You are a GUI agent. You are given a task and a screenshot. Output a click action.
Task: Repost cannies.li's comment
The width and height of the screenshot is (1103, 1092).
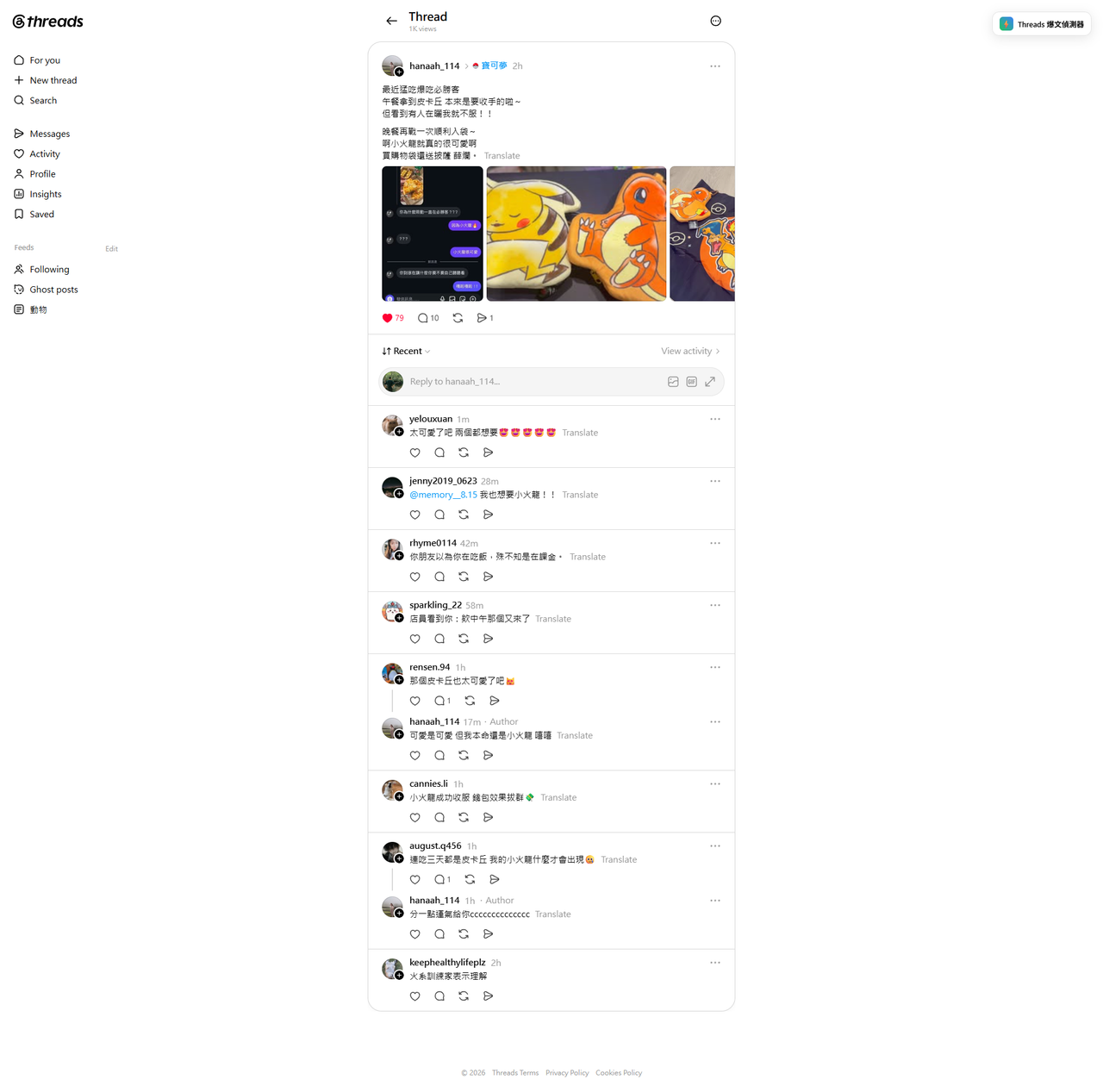point(464,817)
